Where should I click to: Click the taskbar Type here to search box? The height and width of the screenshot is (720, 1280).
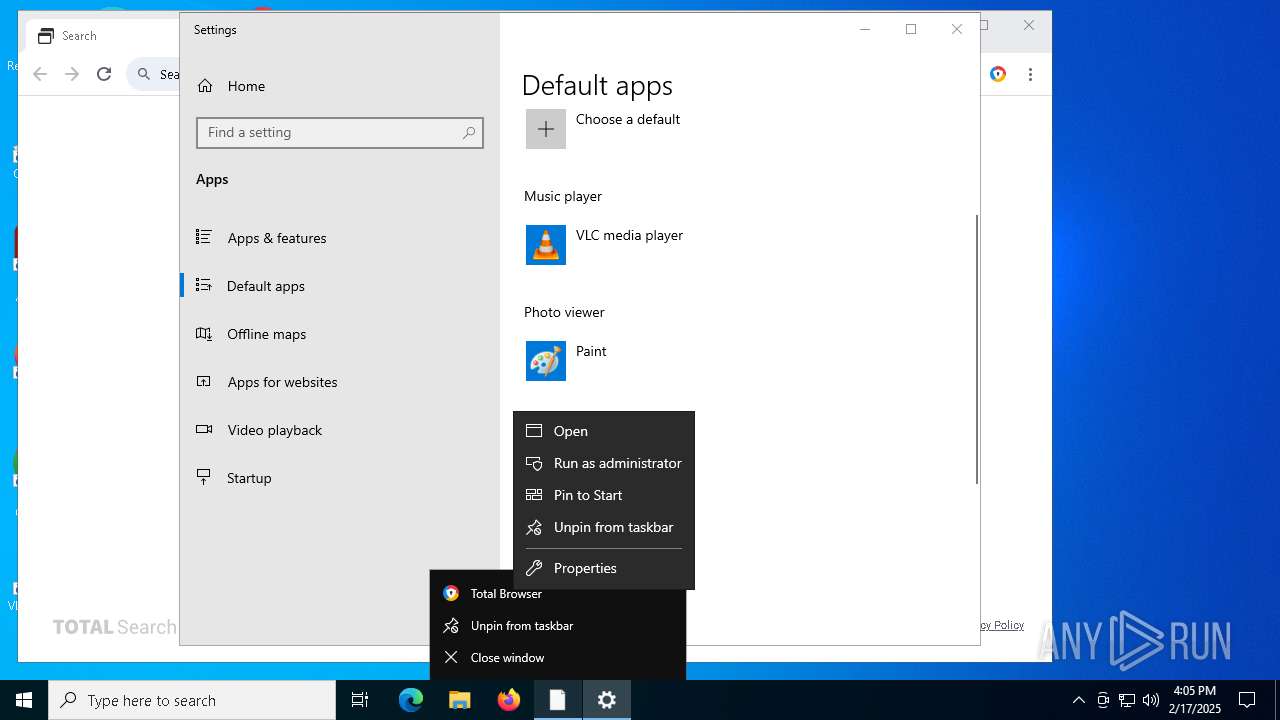click(x=192, y=700)
